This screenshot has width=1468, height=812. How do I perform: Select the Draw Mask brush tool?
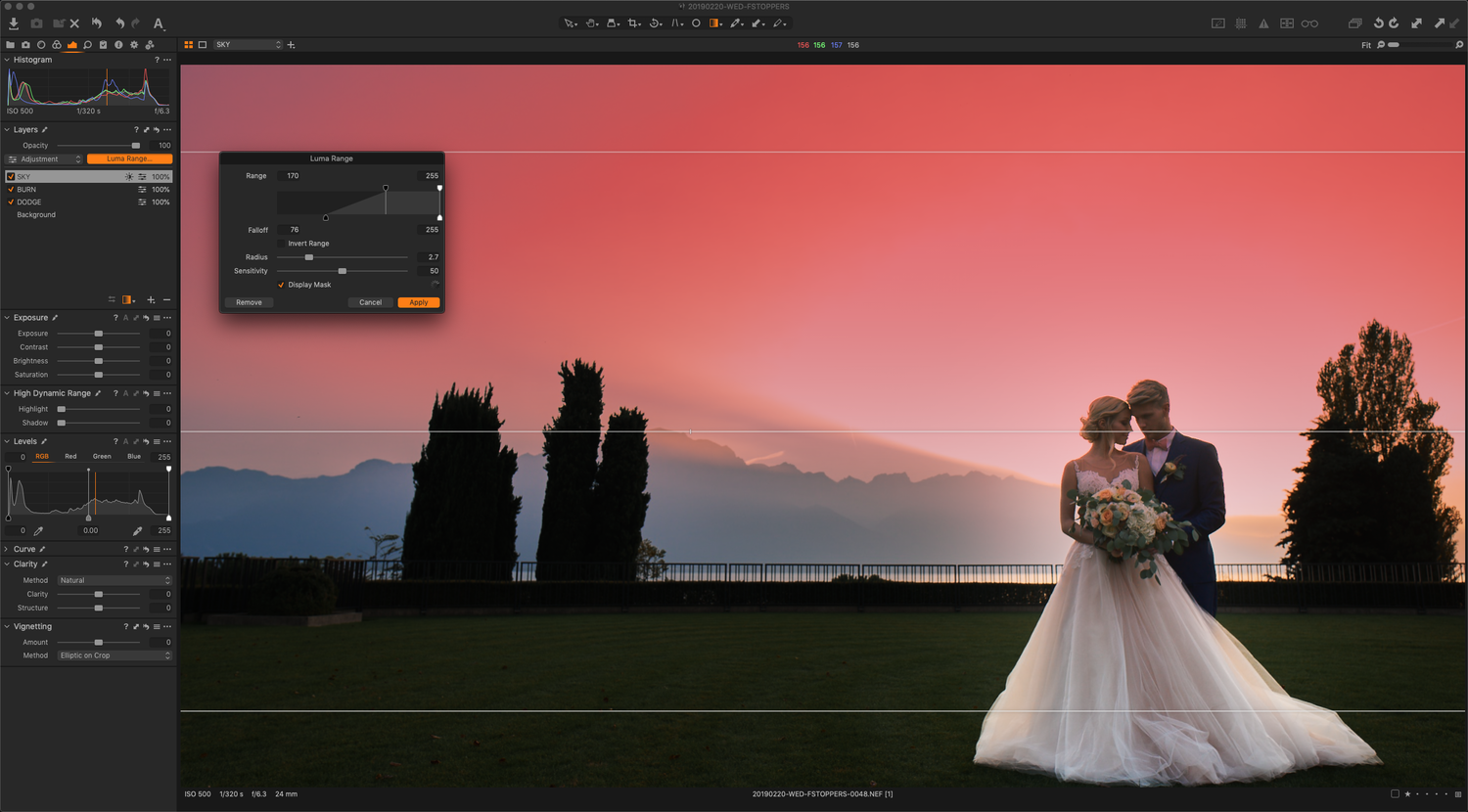[735, 23]
